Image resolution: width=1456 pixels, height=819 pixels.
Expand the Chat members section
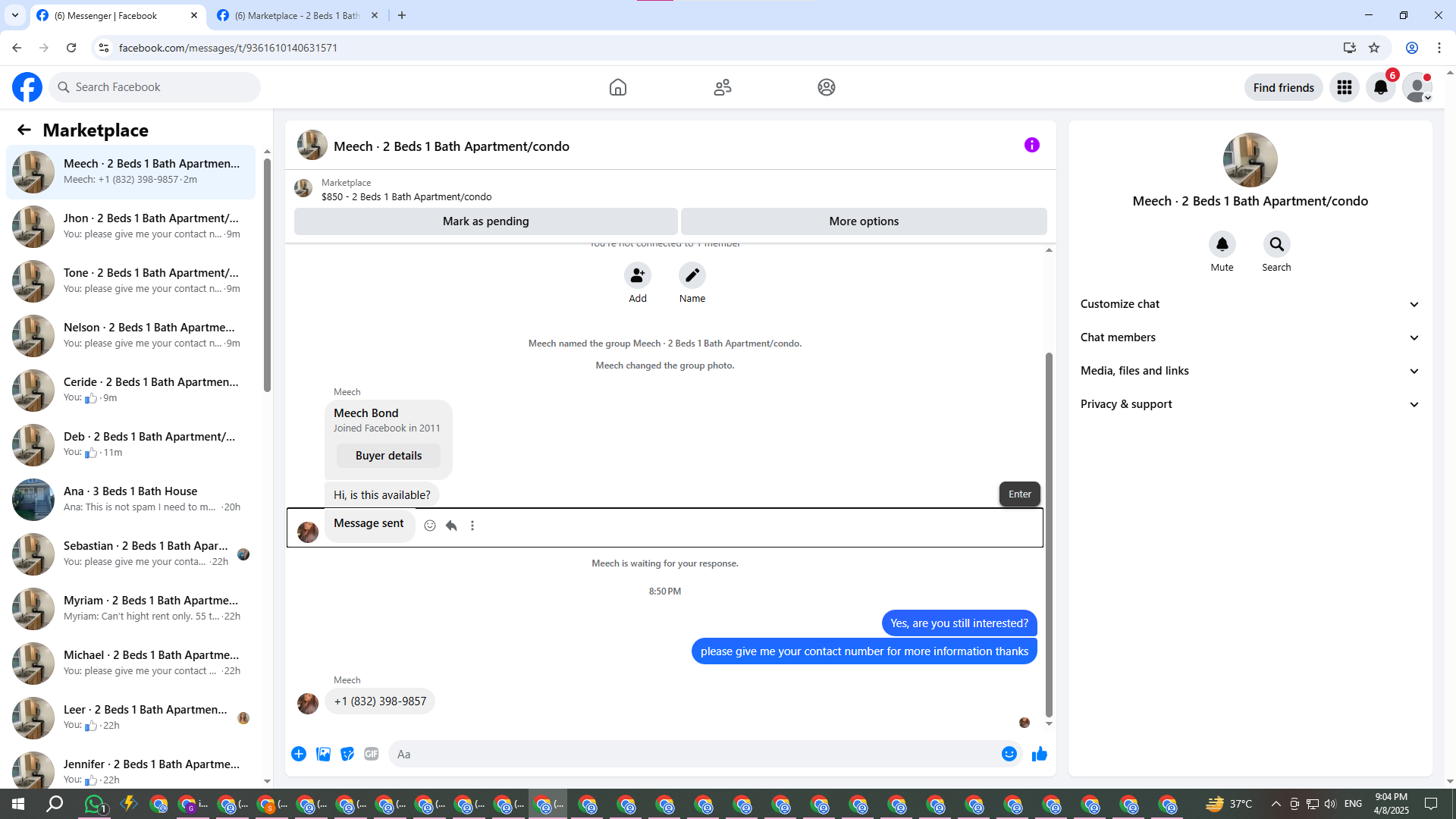[x=1250, y=337]
